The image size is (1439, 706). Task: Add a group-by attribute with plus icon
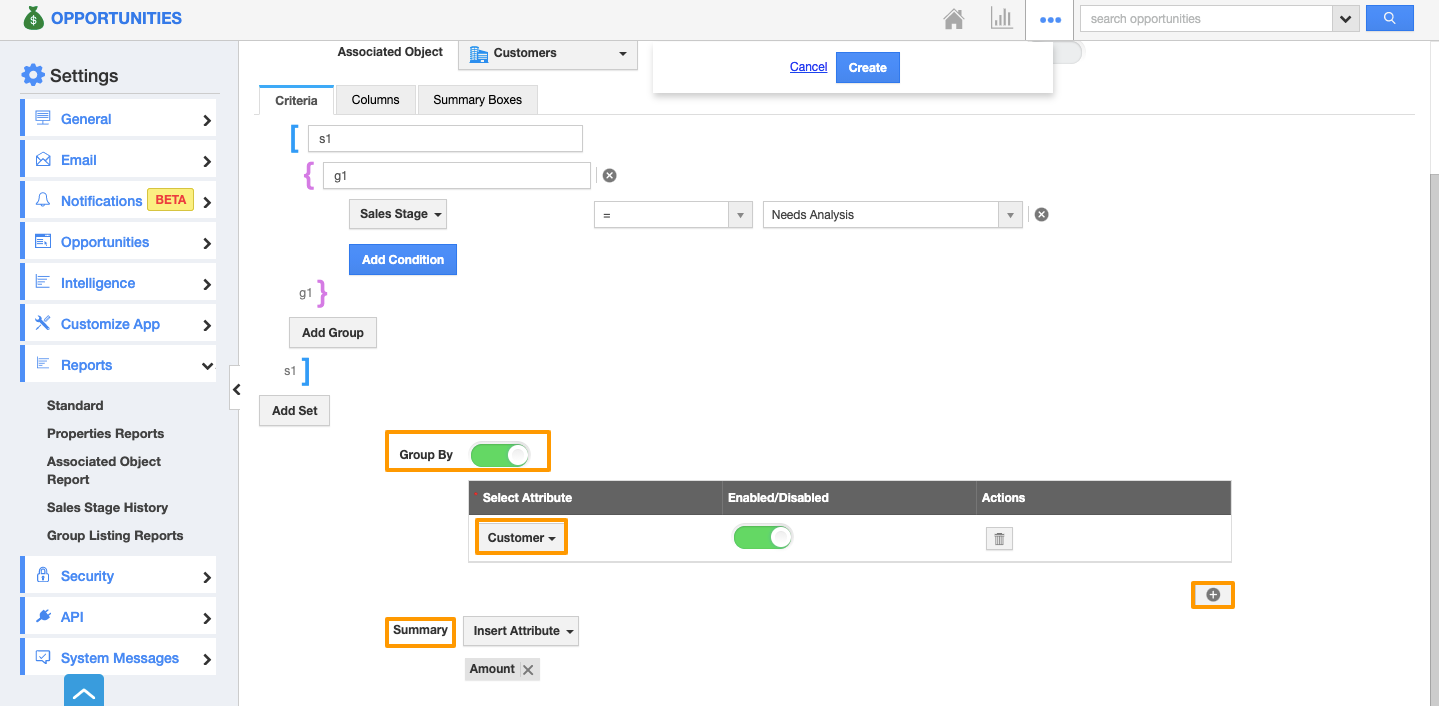[1213, 595]
